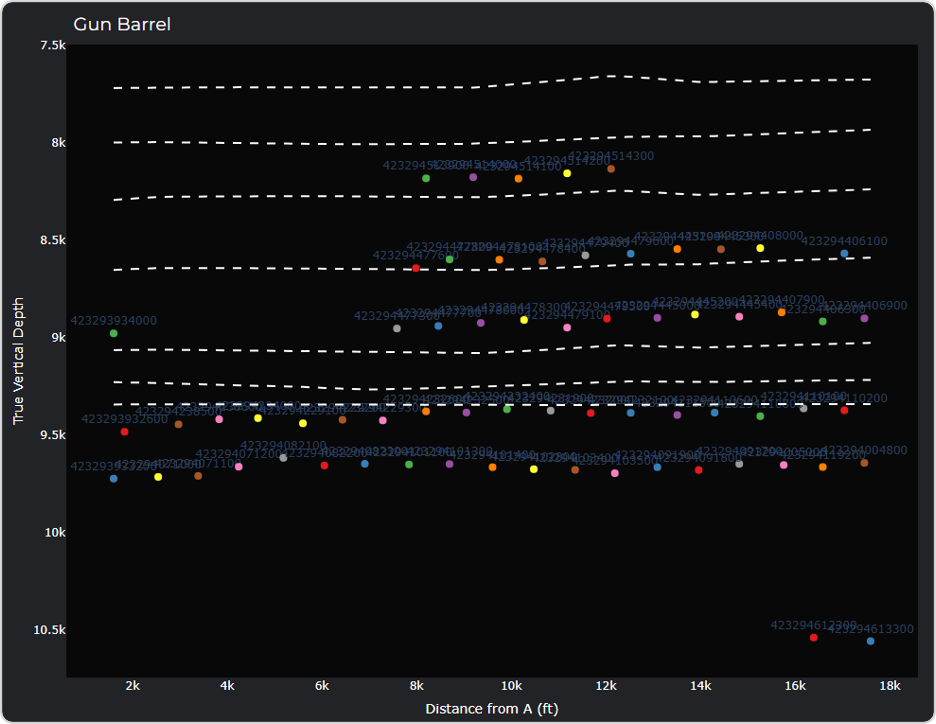
Task: Select blue well point 423294406100
Action: 844,254
